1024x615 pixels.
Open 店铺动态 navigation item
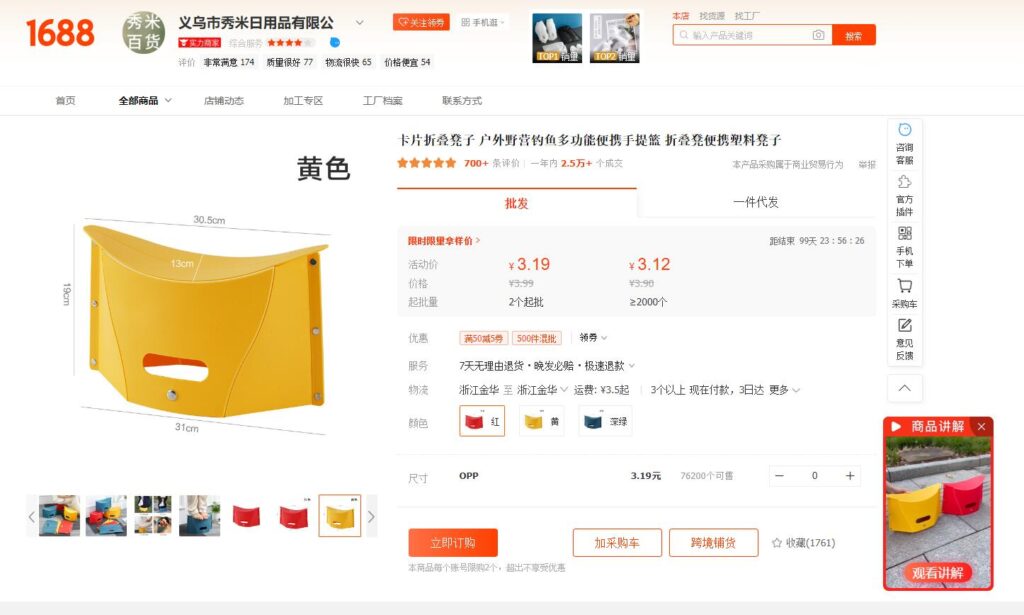(223, 101)
